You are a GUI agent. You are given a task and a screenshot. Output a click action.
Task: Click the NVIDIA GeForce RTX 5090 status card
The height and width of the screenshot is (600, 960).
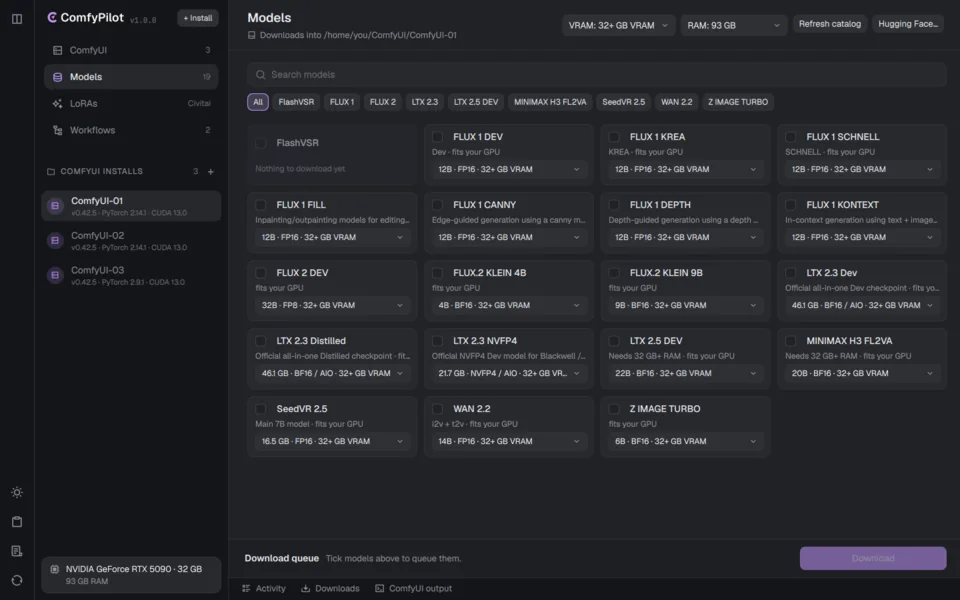pos(131,575)
